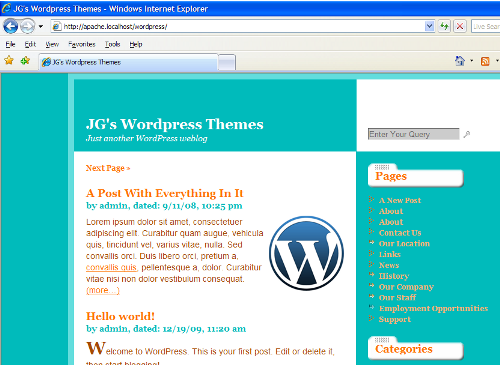Follow the Next Page link
This screenshot has width=500, height=365.
point(108,168)
